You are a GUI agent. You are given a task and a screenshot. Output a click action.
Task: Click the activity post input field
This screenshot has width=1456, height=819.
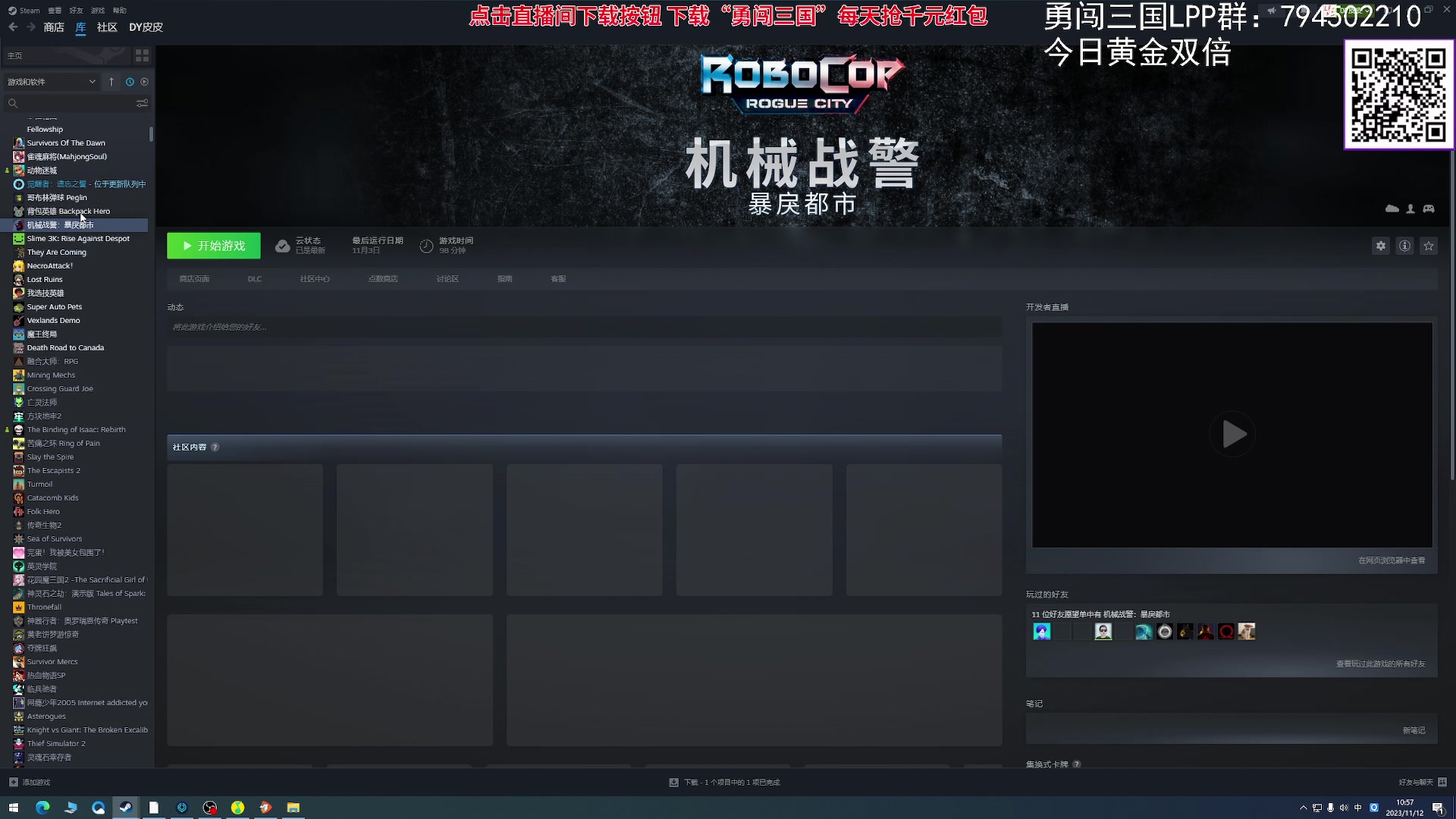584,327
